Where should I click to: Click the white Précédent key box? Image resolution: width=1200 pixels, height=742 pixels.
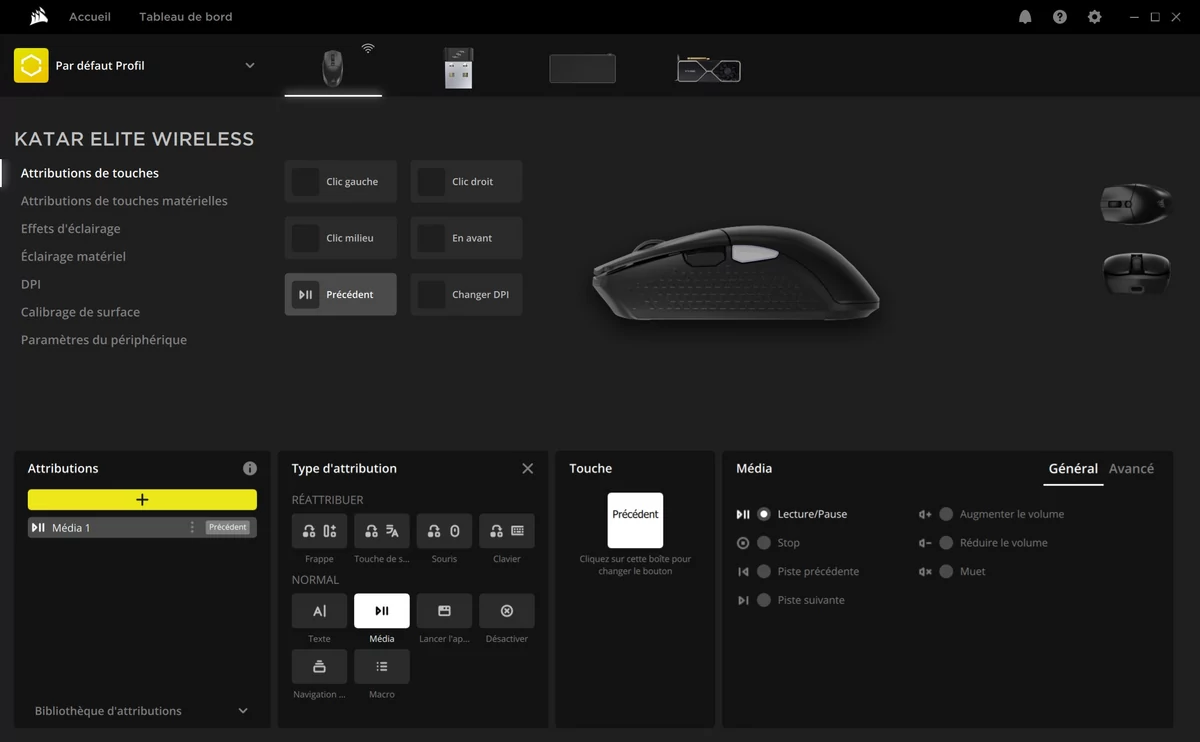(x=635, y=520)
